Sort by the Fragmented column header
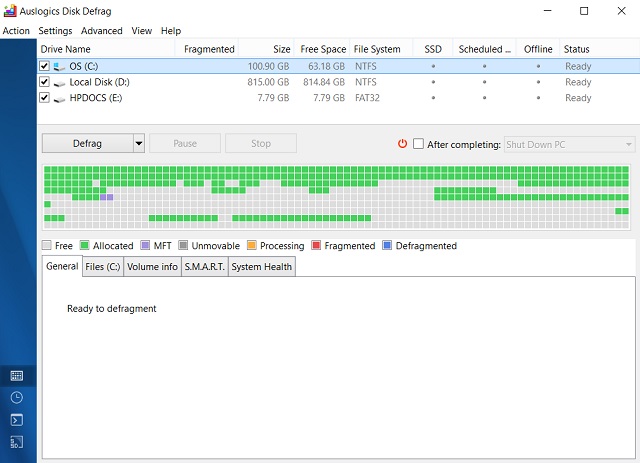Image resolution: width=640 pixels, height=463 pixels. [207, 49]
